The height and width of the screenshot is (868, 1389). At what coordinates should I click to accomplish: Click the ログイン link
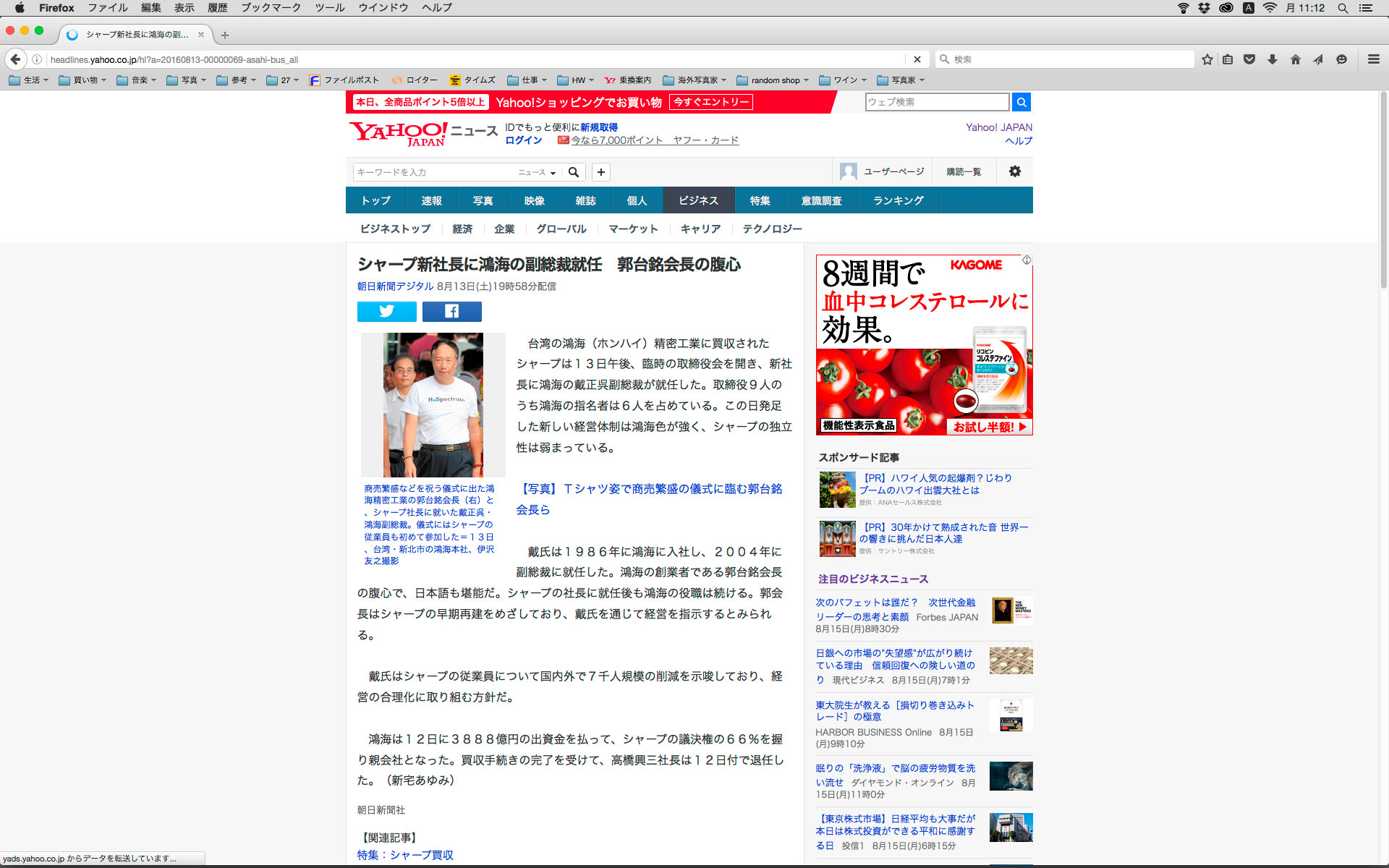click(x=523, y=140)
